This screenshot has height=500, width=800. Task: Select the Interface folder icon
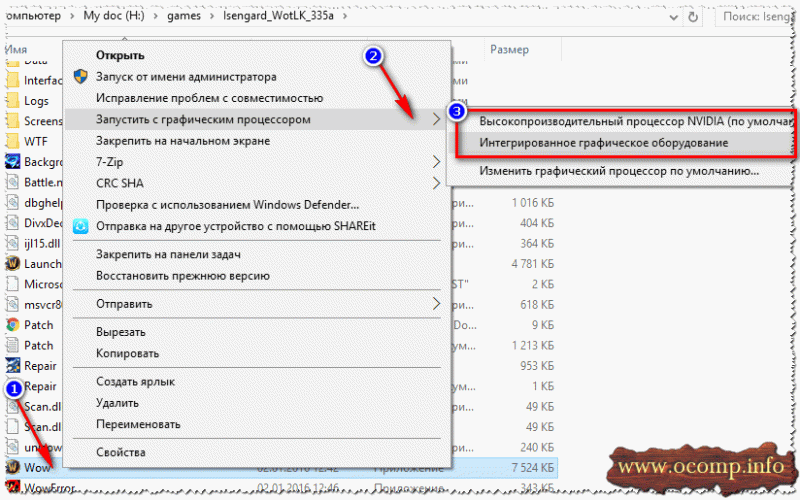click(12, 80)
